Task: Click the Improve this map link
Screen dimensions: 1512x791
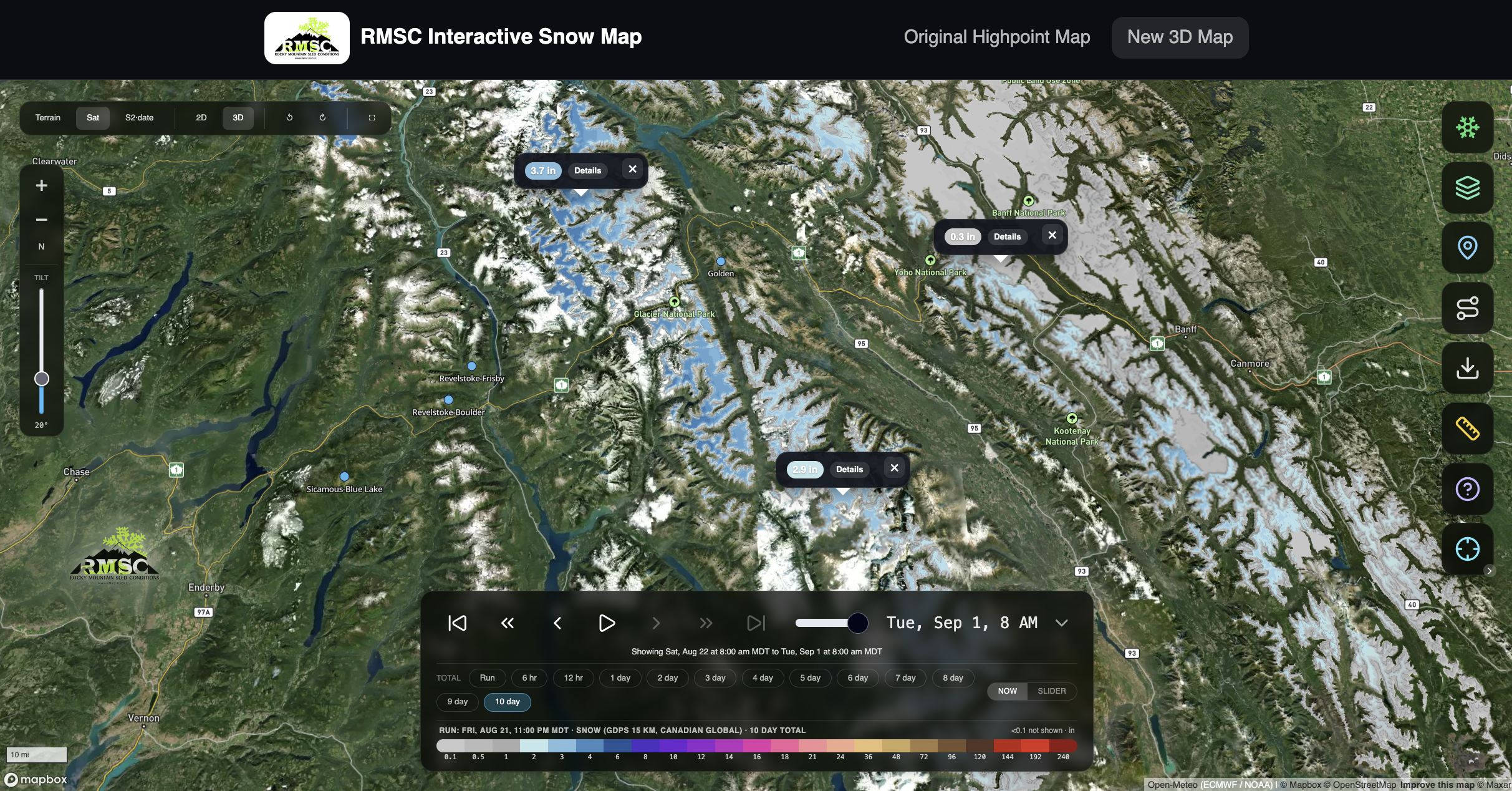Action: [x=1437, y=785]
